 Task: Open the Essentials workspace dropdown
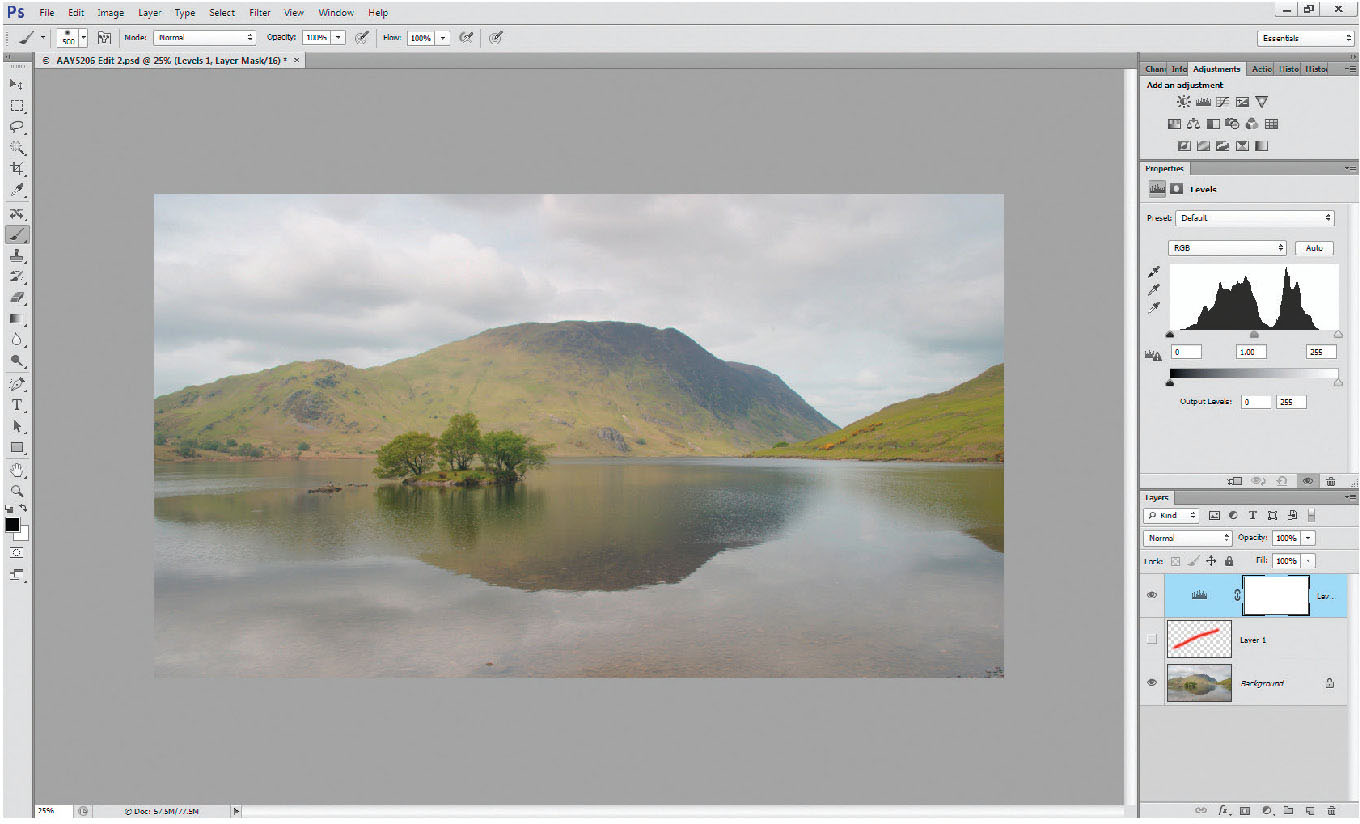pos(1306,38)
